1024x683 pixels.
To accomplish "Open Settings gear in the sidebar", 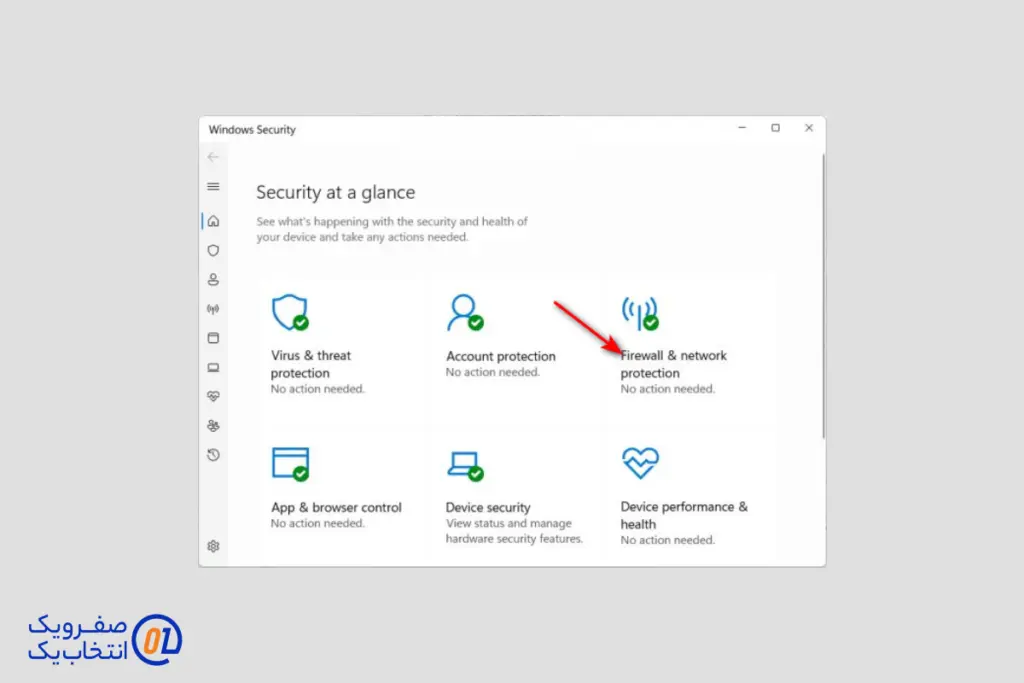I will tap(213, 546).
